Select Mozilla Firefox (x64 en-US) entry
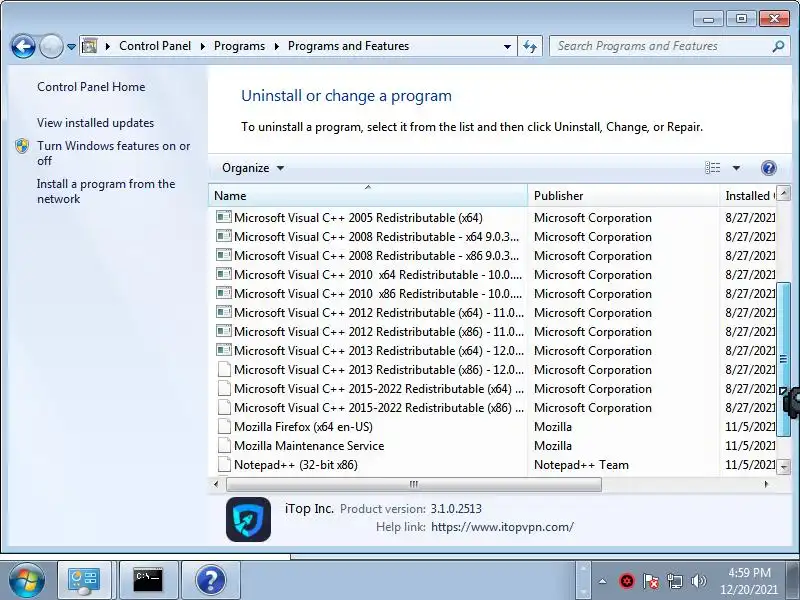This screenshot has width=800, height=600. coord(492,427)
